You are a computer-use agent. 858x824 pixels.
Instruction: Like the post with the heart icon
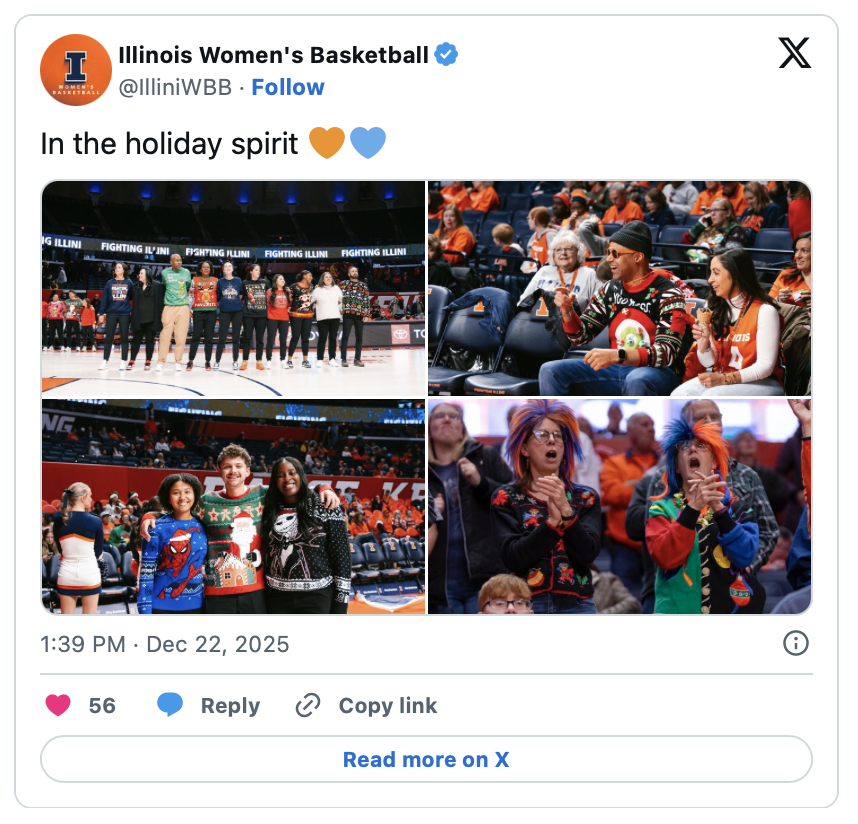tap(58, 705)
